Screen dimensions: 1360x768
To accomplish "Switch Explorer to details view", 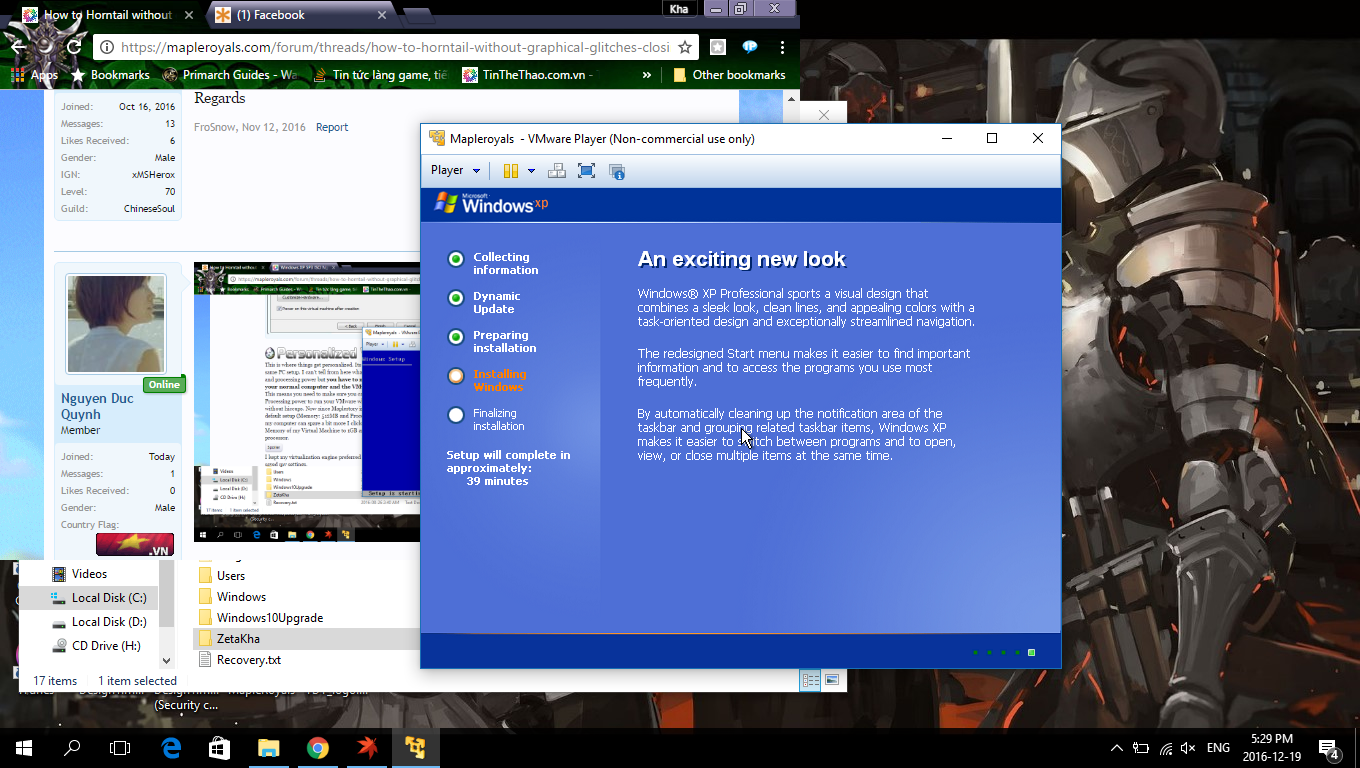I will [810, 680].
